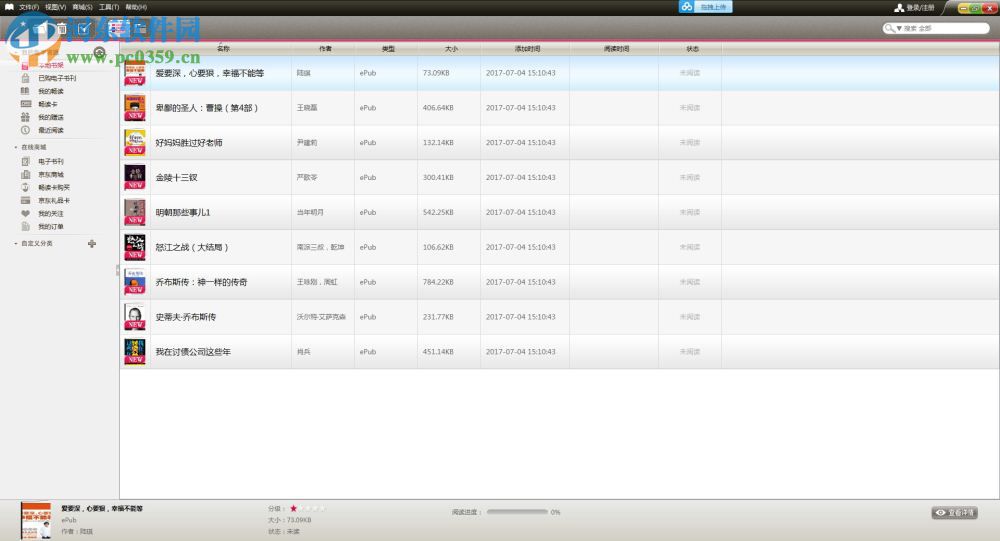Select 本地书架 in sidebar
Image resolution: width=1000 pixels, height=541 pixels.
50,65
